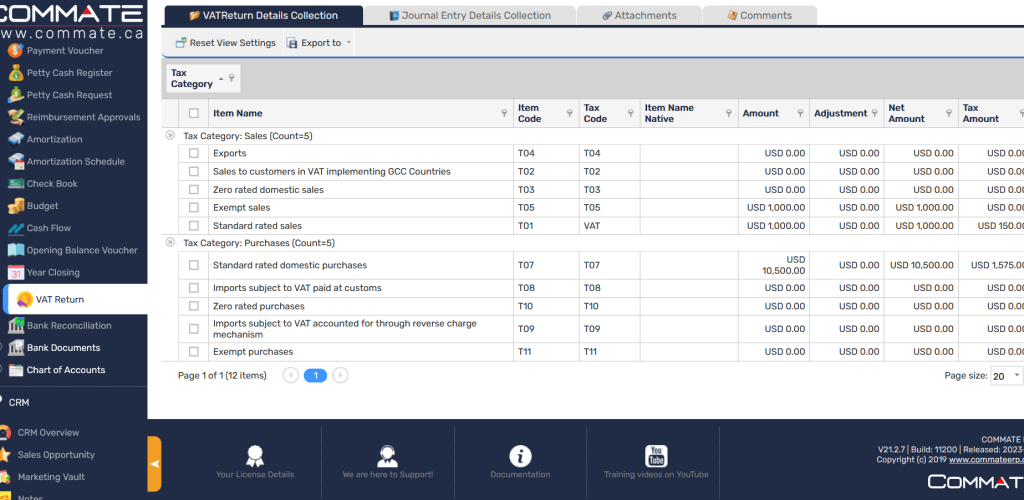This screenshot has width=1024, height=500.
Task: Sort by the Item Code column header
Action: point(528,113)
